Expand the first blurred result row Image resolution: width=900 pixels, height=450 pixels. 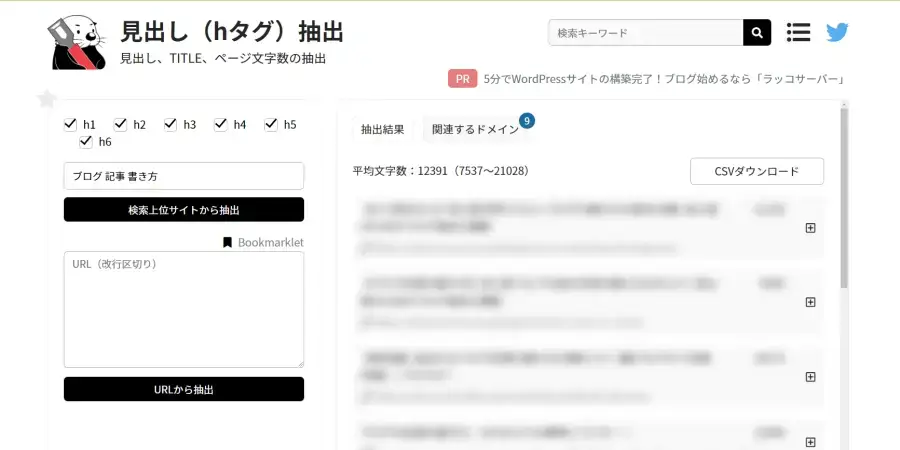tap(810, 228)
